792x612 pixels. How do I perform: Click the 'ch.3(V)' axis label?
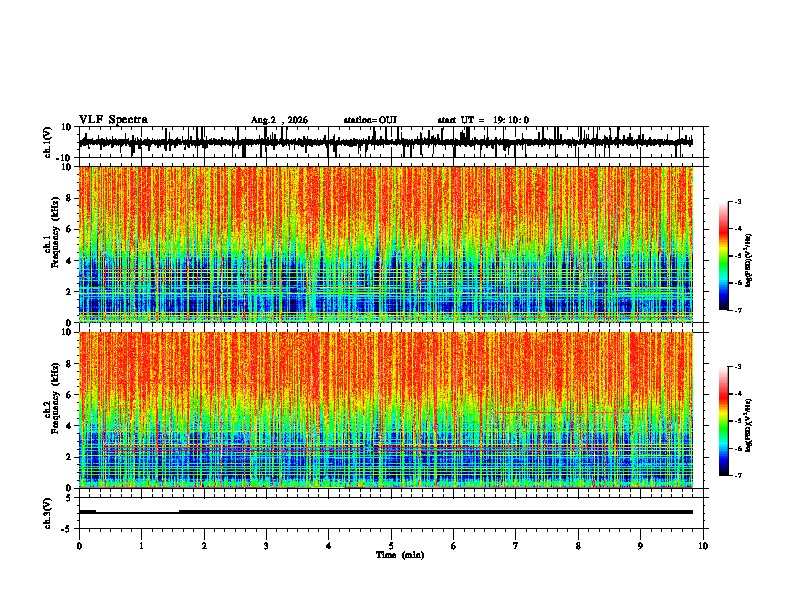click(x=48, y=513)
